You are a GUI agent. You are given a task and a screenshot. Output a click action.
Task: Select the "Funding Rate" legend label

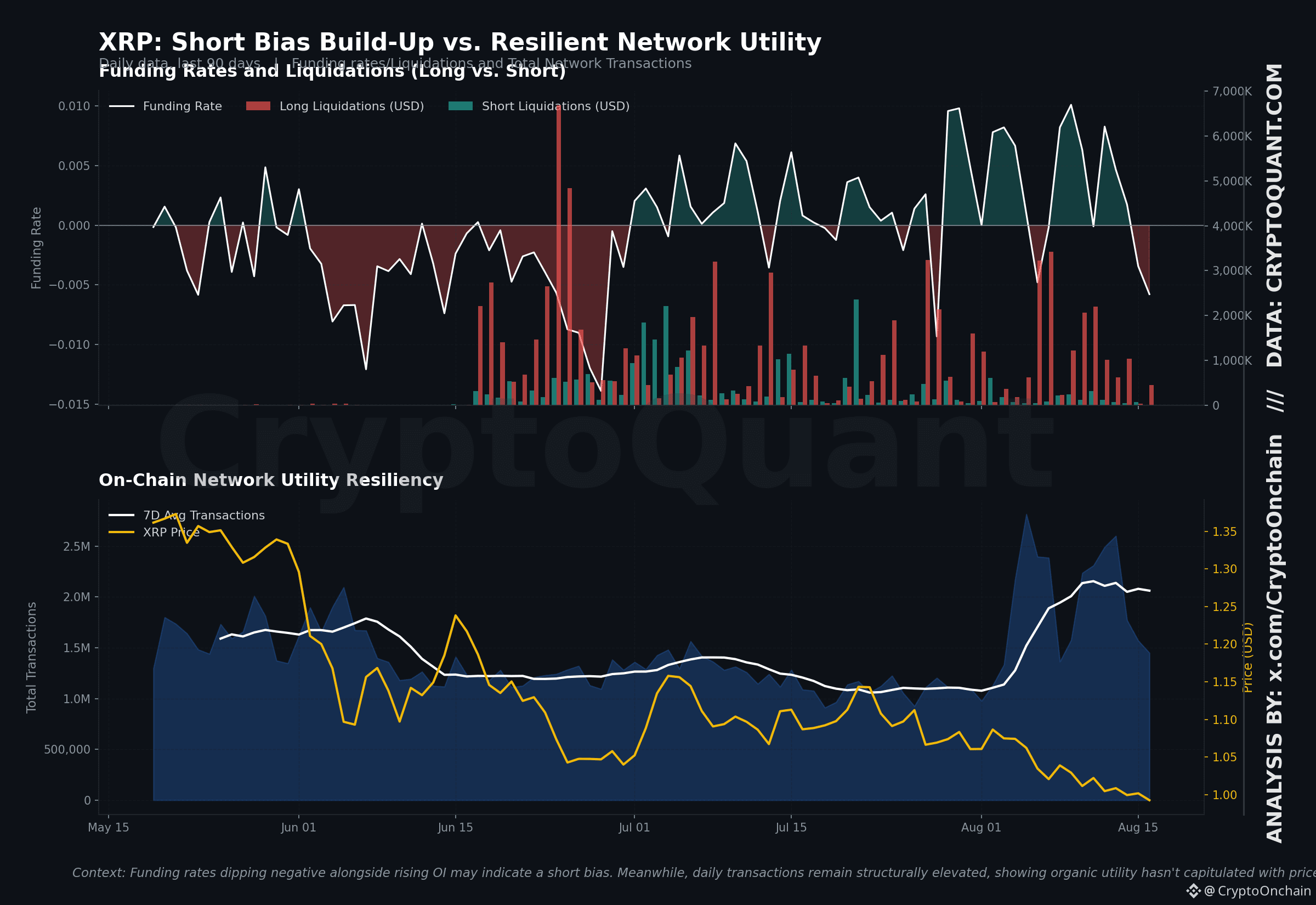click(183, 106)
